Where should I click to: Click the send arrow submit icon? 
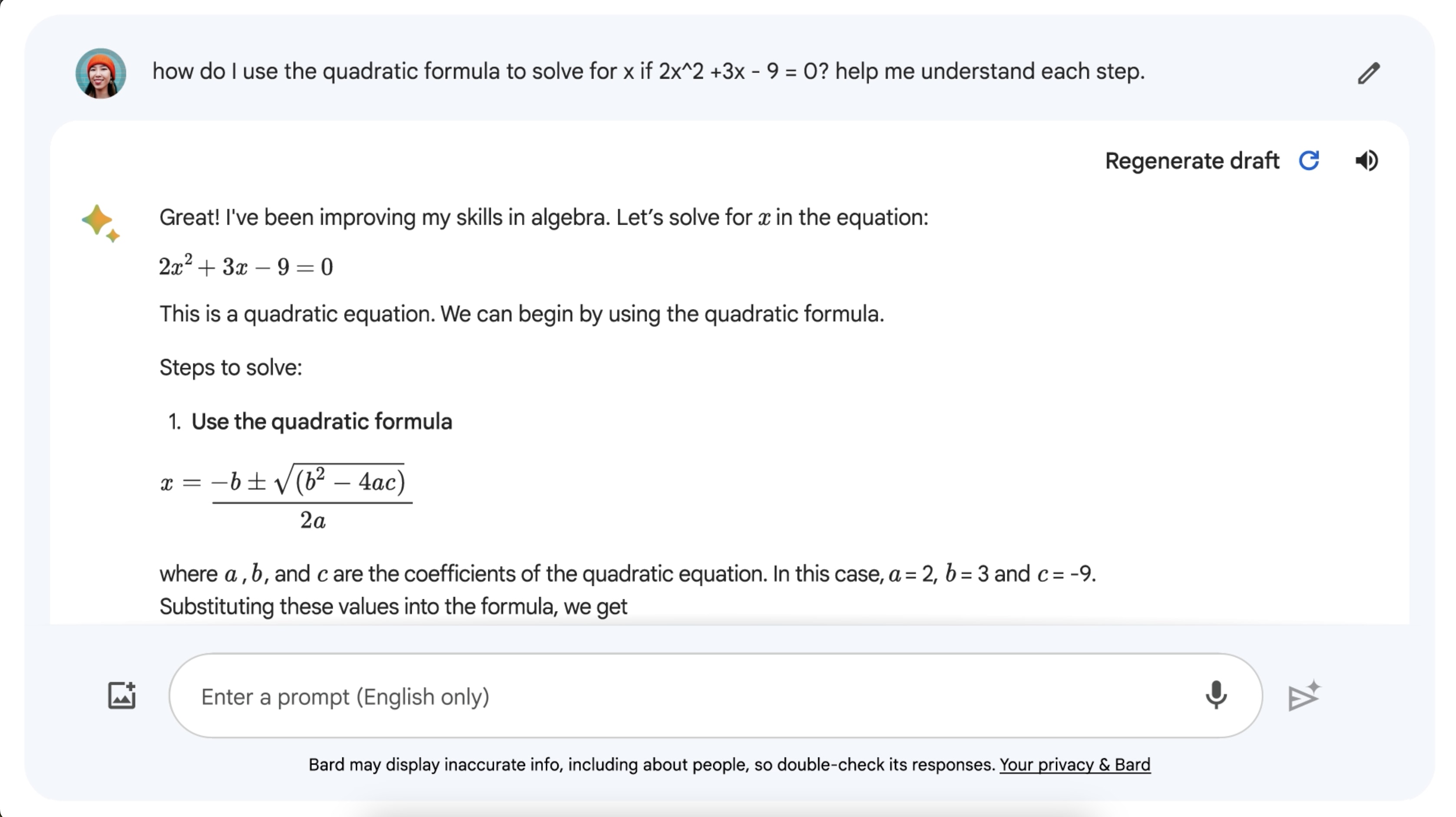tap(1304, 695)
